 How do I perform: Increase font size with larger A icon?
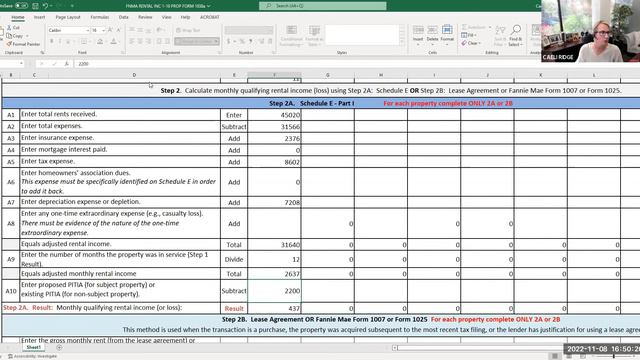110,30
